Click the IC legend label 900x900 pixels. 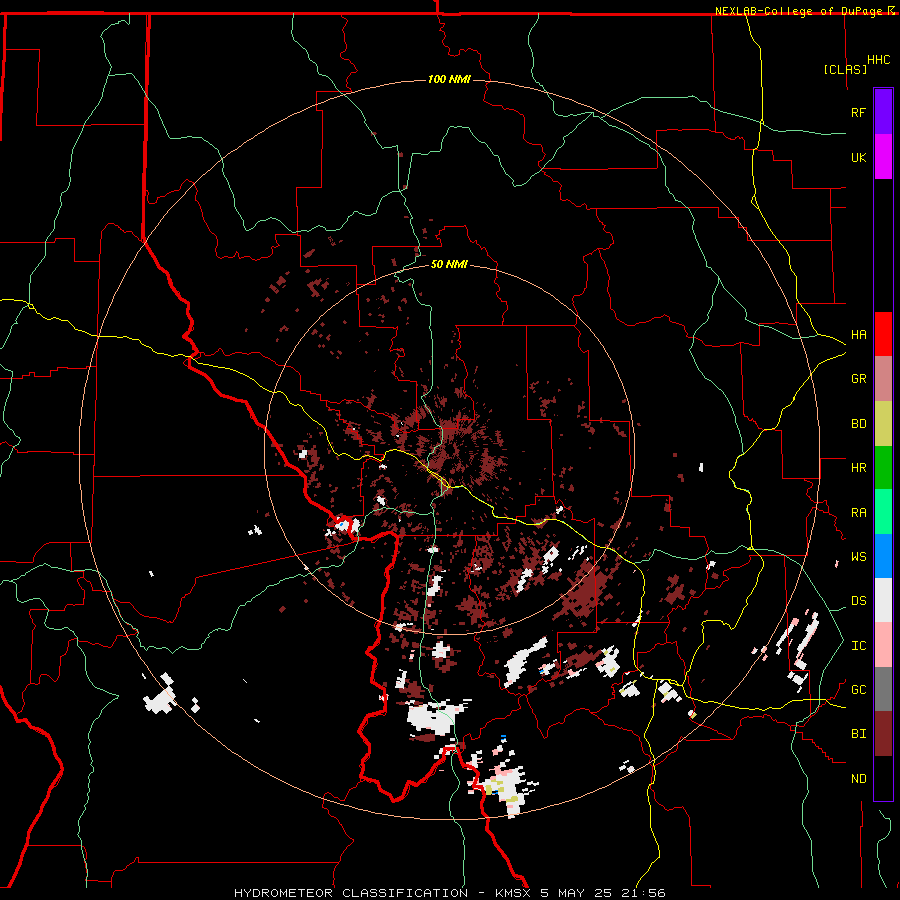(x=858, y=646)
